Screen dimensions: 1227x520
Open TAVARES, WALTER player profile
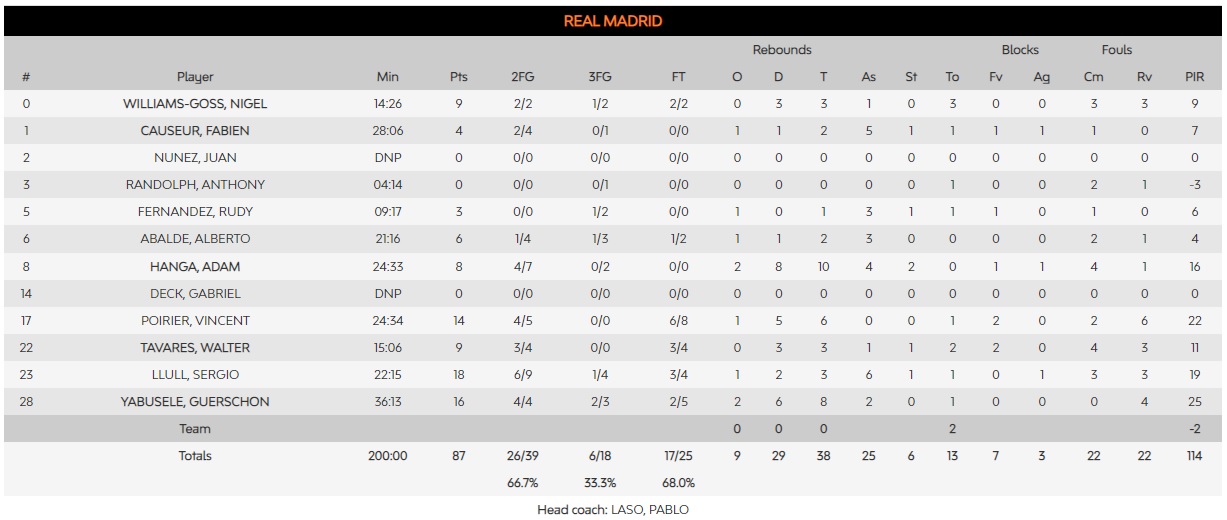[x=195, y=348]
